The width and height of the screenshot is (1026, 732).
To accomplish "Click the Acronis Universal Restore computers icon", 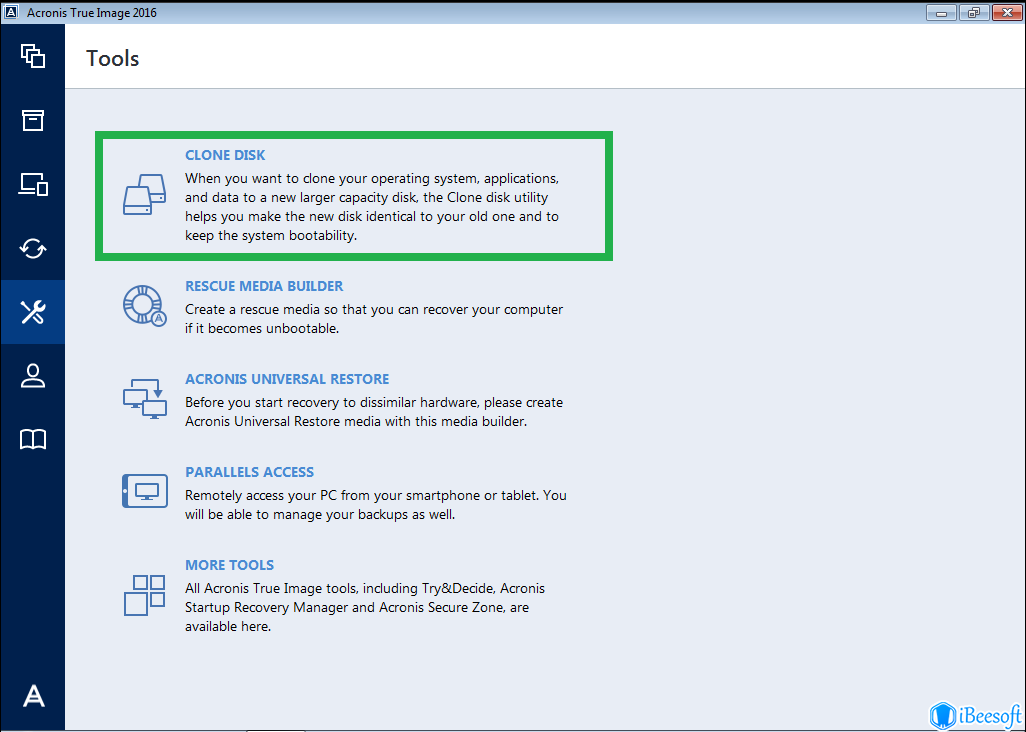I will tap(145, 398).
